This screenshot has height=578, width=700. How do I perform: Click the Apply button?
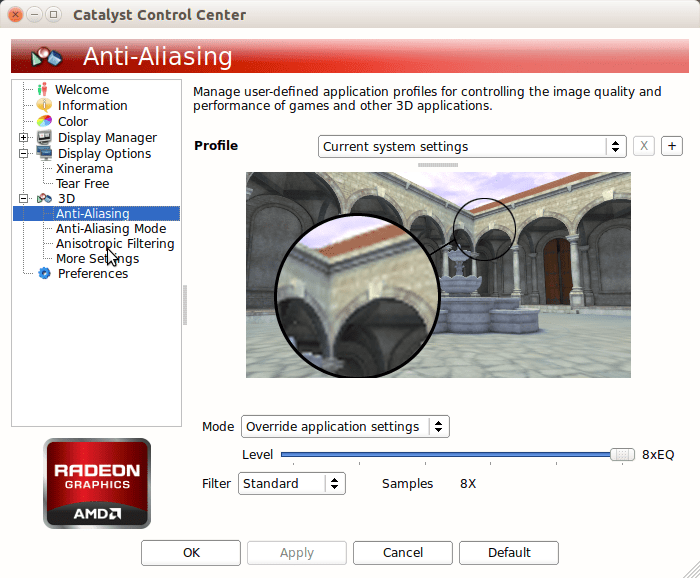point(297,553)
